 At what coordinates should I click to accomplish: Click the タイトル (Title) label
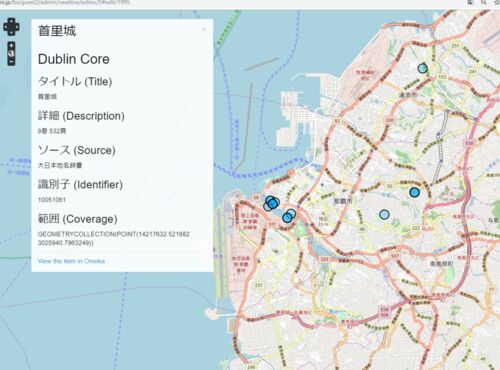coord(75,81)
